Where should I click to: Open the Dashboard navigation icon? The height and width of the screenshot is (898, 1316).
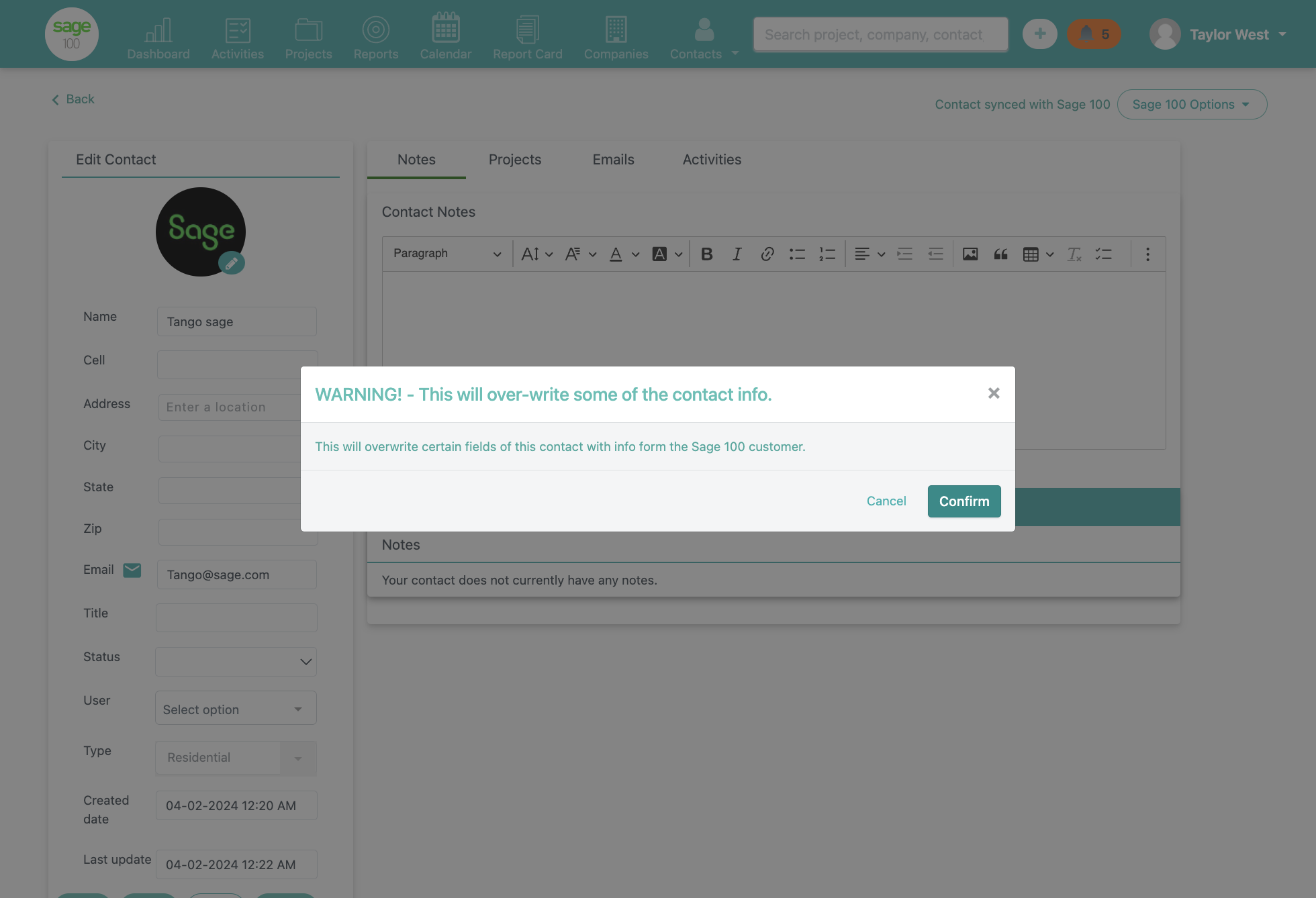(158, 38)
